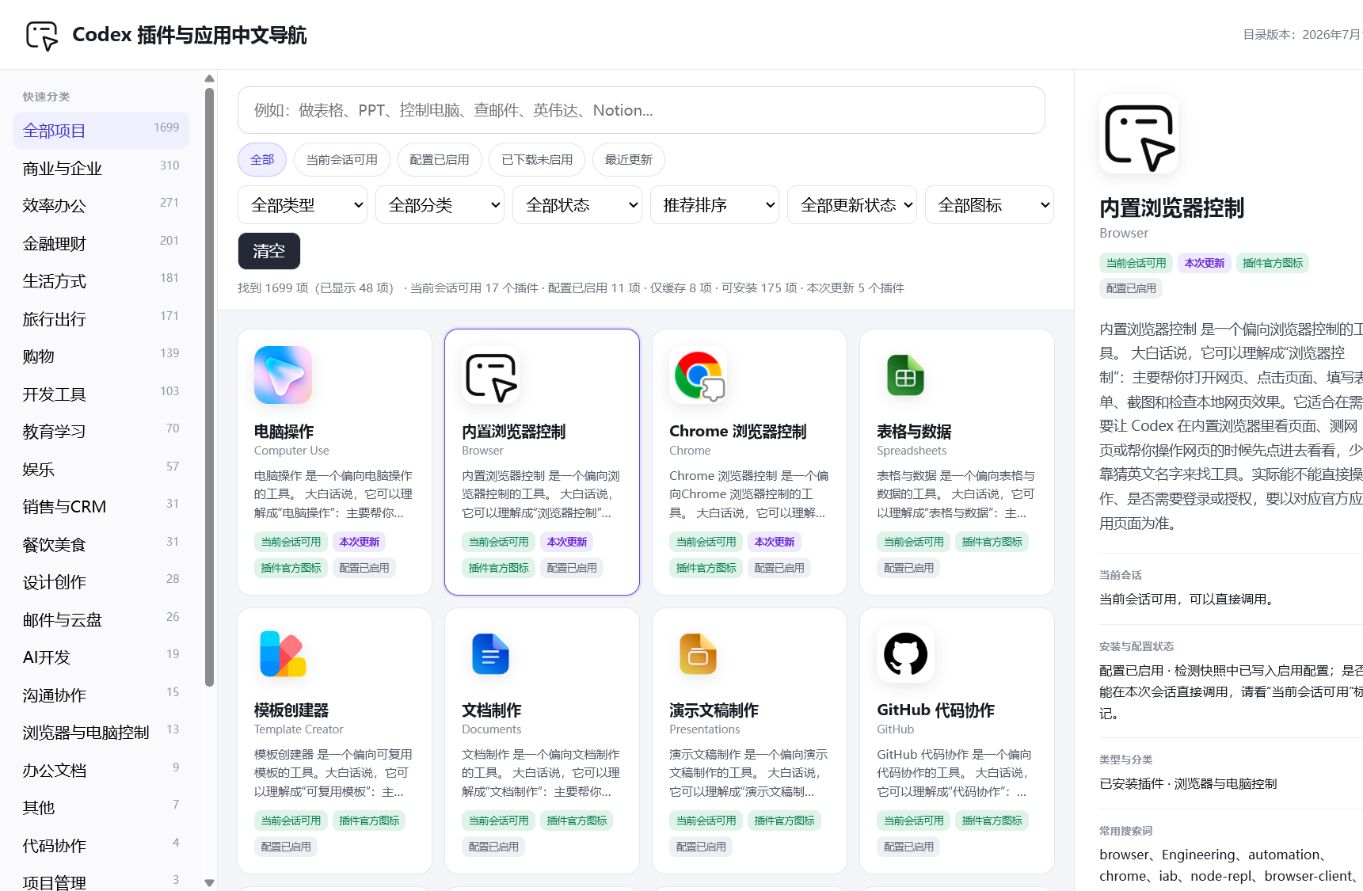Open the 推荐排序 sort dropdown

tap(714, 205)
